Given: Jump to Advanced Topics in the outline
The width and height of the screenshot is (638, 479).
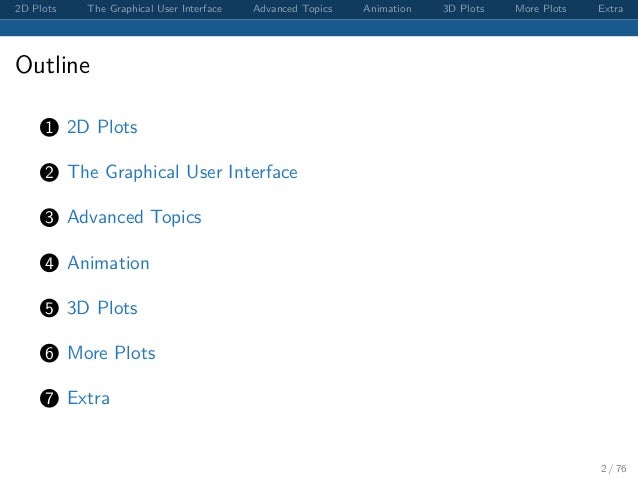Looking at the screenshot, I should (134, 217).
